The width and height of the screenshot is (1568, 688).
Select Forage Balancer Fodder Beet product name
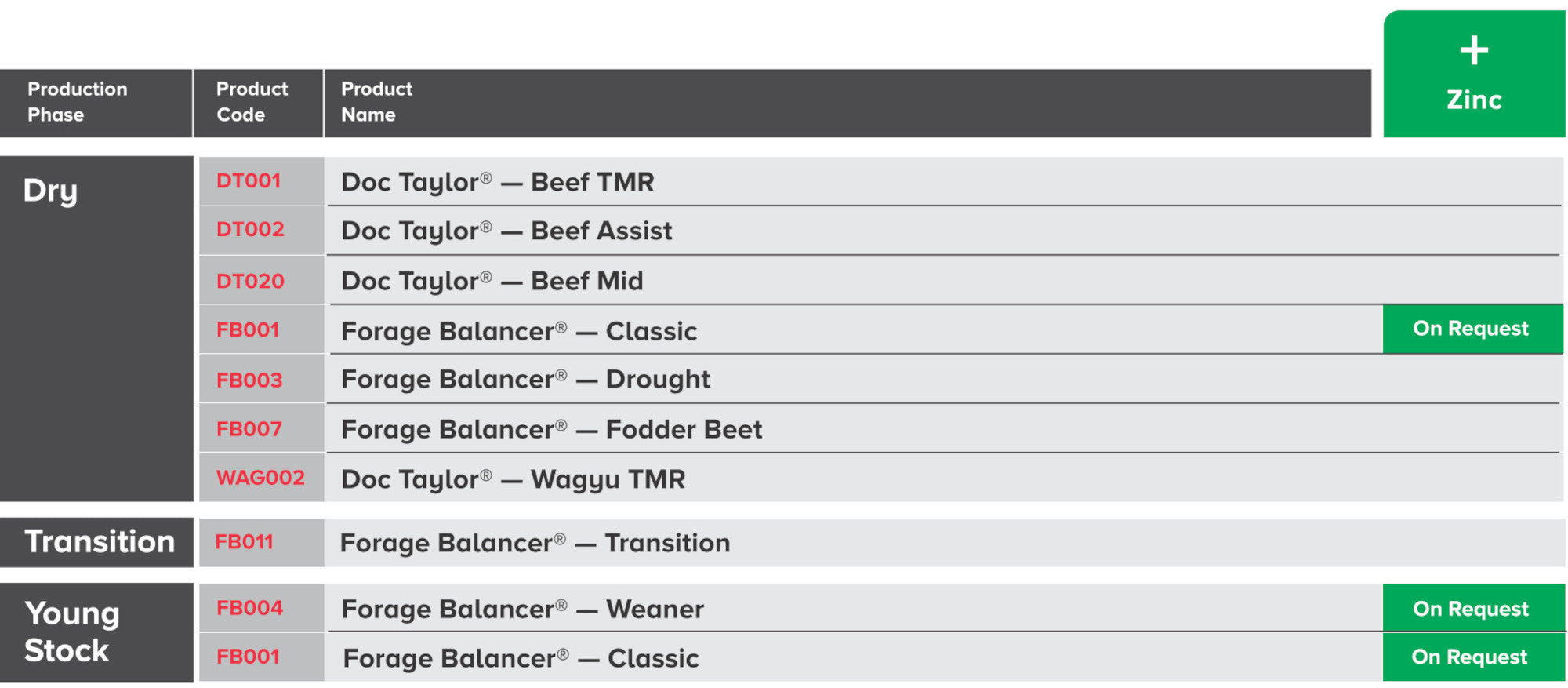pos(552,430)
